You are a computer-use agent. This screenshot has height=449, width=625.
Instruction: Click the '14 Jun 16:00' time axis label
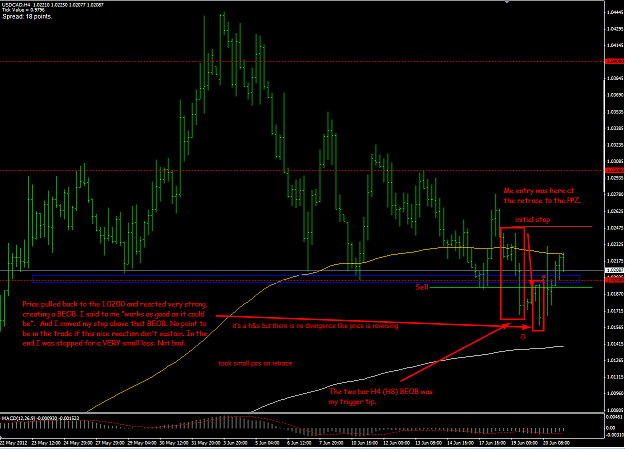pyautogui.click(x=460, y=443)
